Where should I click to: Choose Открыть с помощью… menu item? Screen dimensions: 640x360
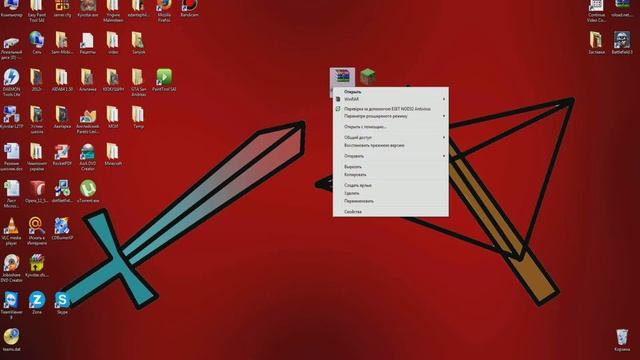[365, 127]
